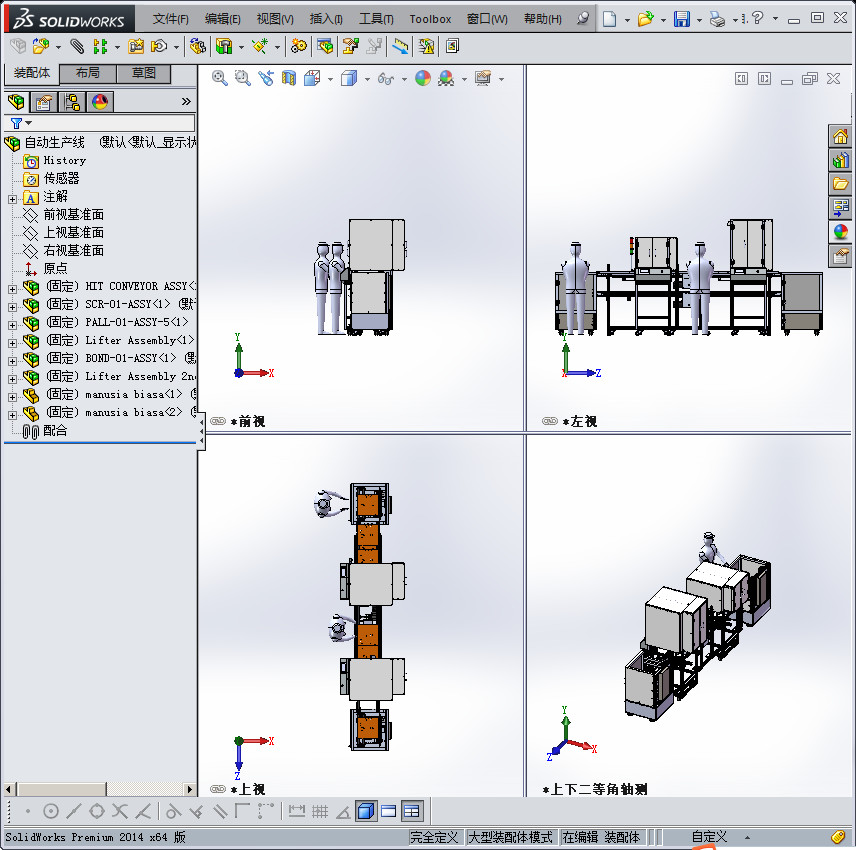Select the 装配体 tab
The height and width of the screenshot is (850, 856).
click(32, 73)
